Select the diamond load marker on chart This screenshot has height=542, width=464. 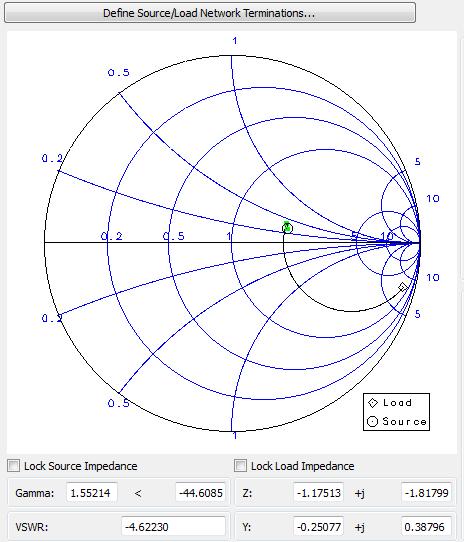point(402,287)
